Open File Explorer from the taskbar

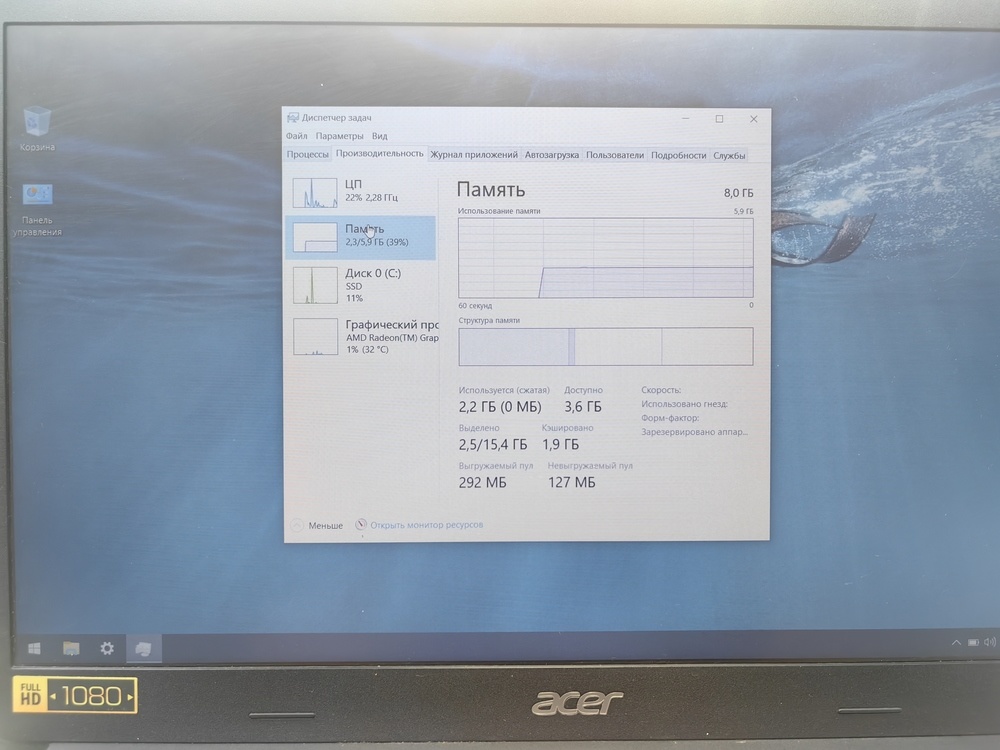71,649
